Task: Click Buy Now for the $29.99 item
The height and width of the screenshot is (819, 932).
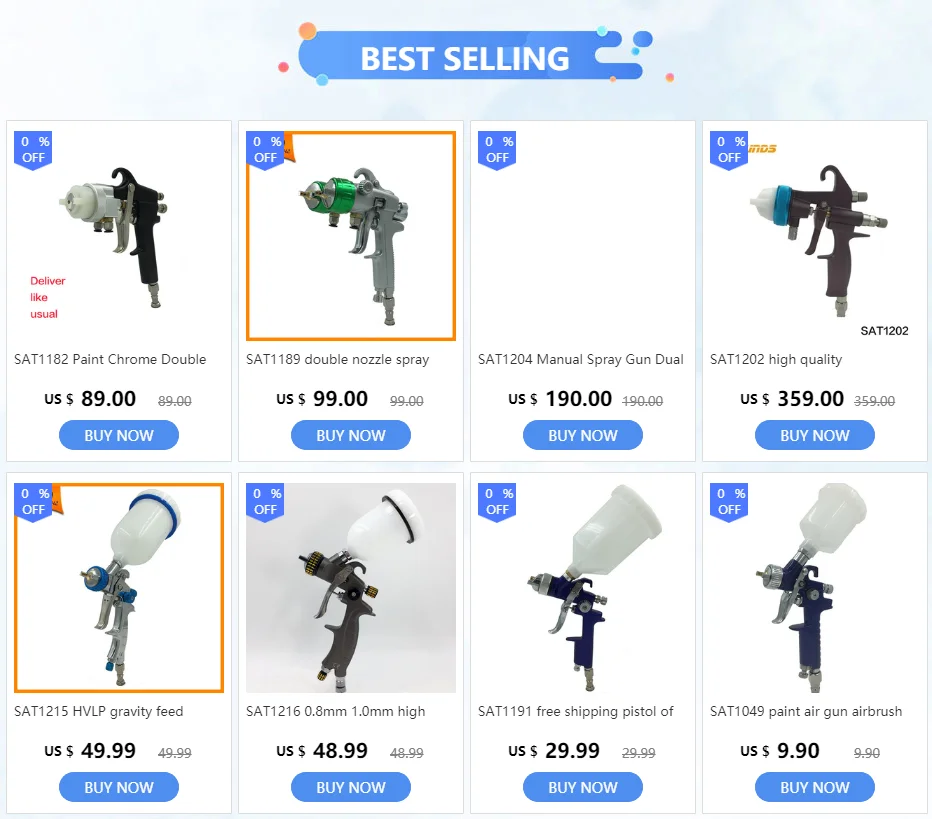Action: [583, 787]
